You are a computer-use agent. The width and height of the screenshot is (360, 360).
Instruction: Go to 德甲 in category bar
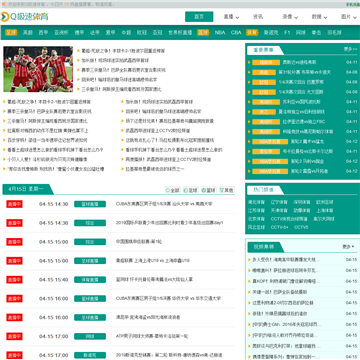pos(79,33)
